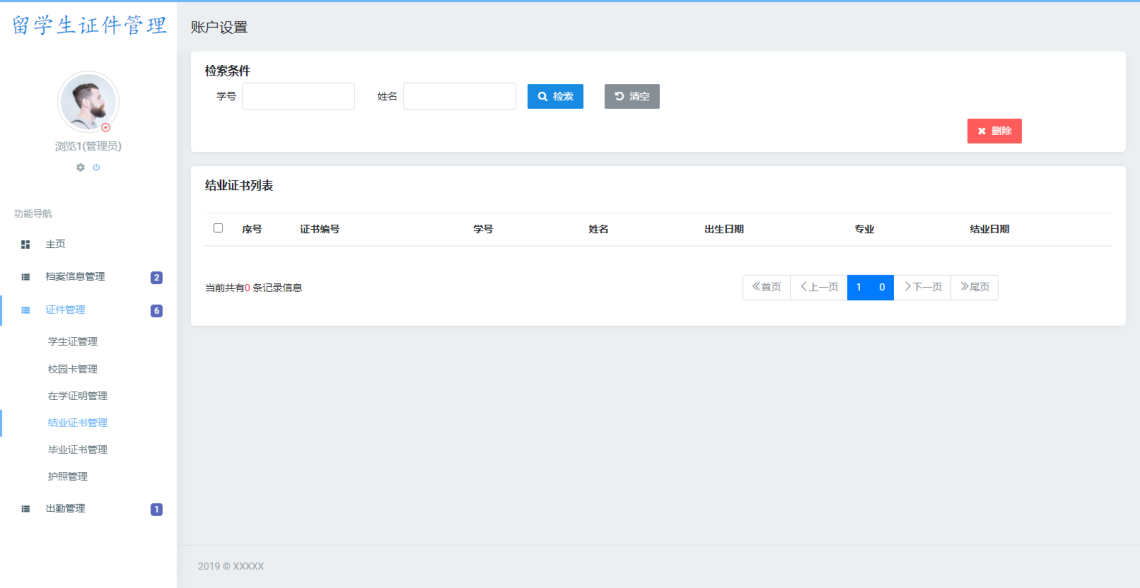Expand the 档案信息管理 navigation section
1140x588 pixels.
[x=75, y=277]
